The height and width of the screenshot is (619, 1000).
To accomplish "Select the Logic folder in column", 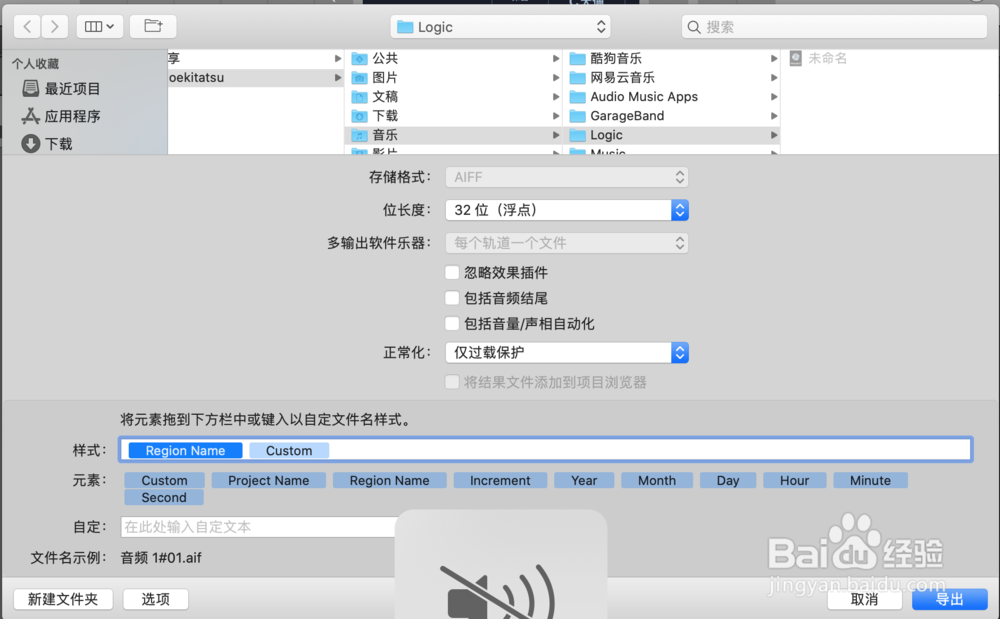I will (x=672, y=135).
